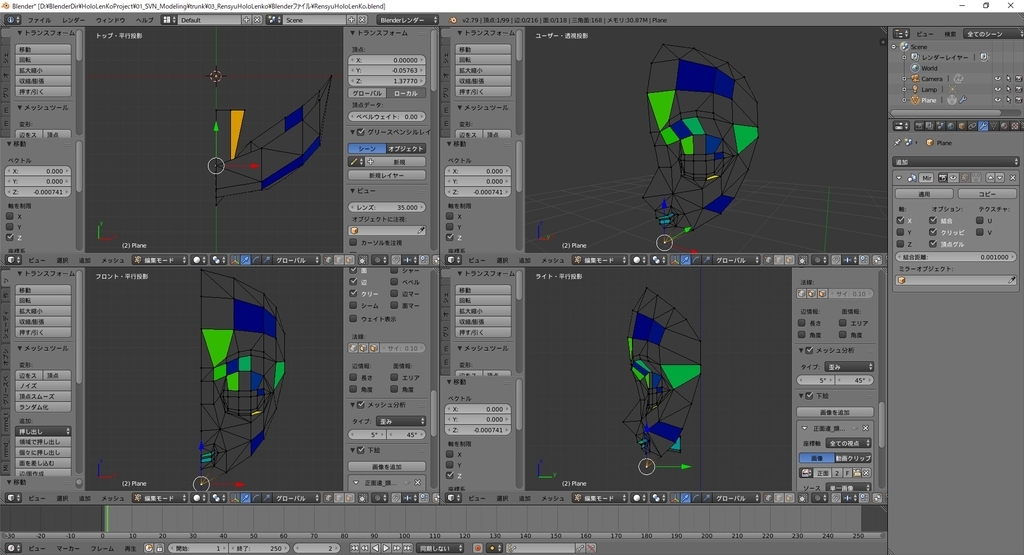Click the 結合距離 value field
Viewport: 1024px width, 555px height.
click(x=955, y=257)
